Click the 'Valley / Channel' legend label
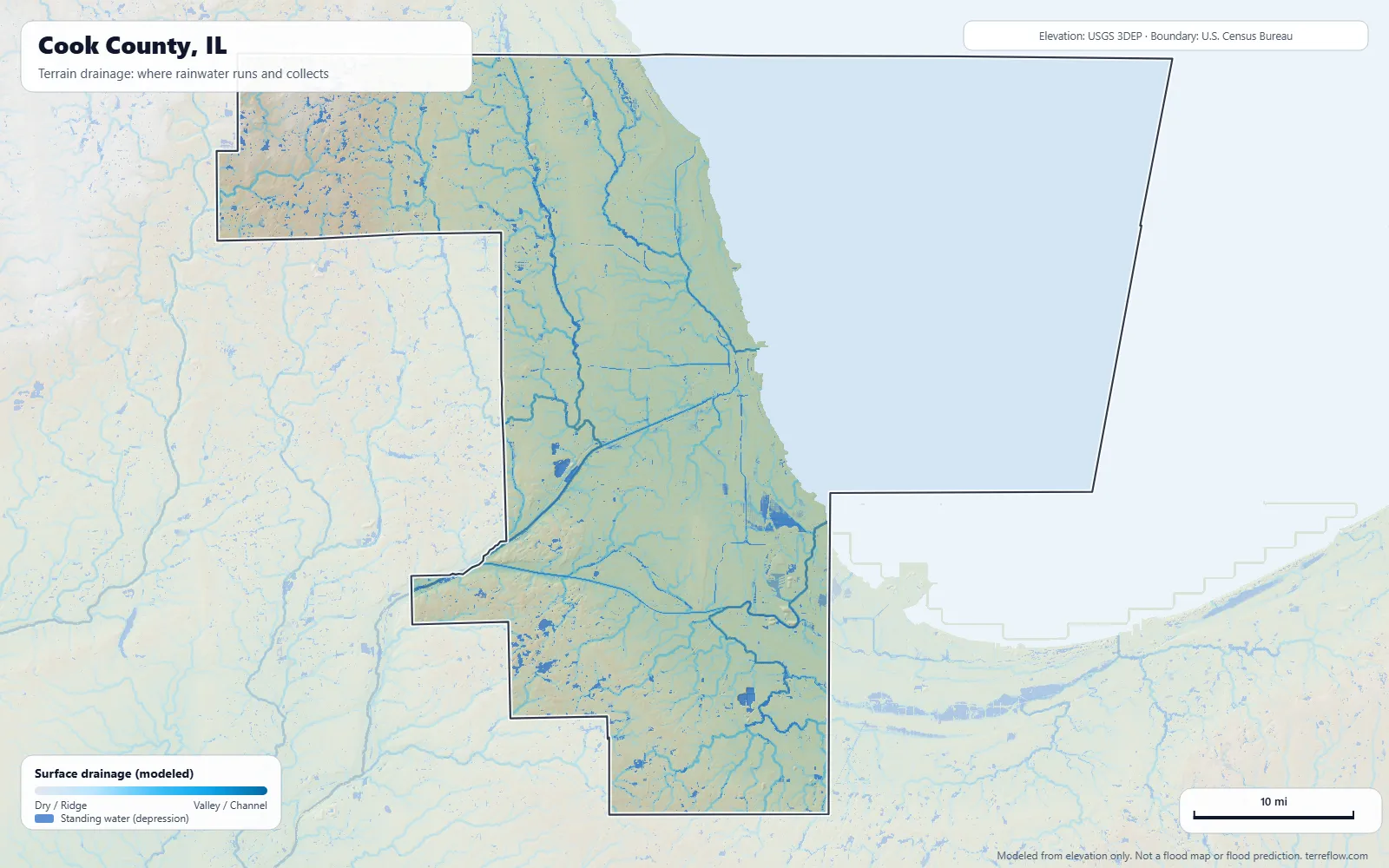 click(x=230, y=806)
